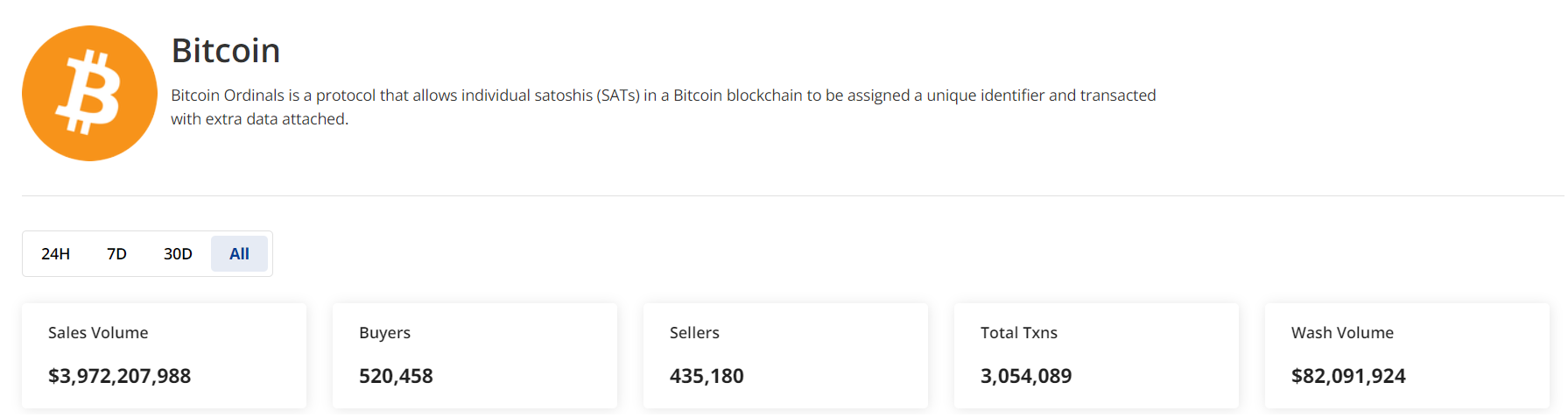Screen dimensions: 1568x418
Task: Open the Sales Volume stat card
Action: point(165,356)
